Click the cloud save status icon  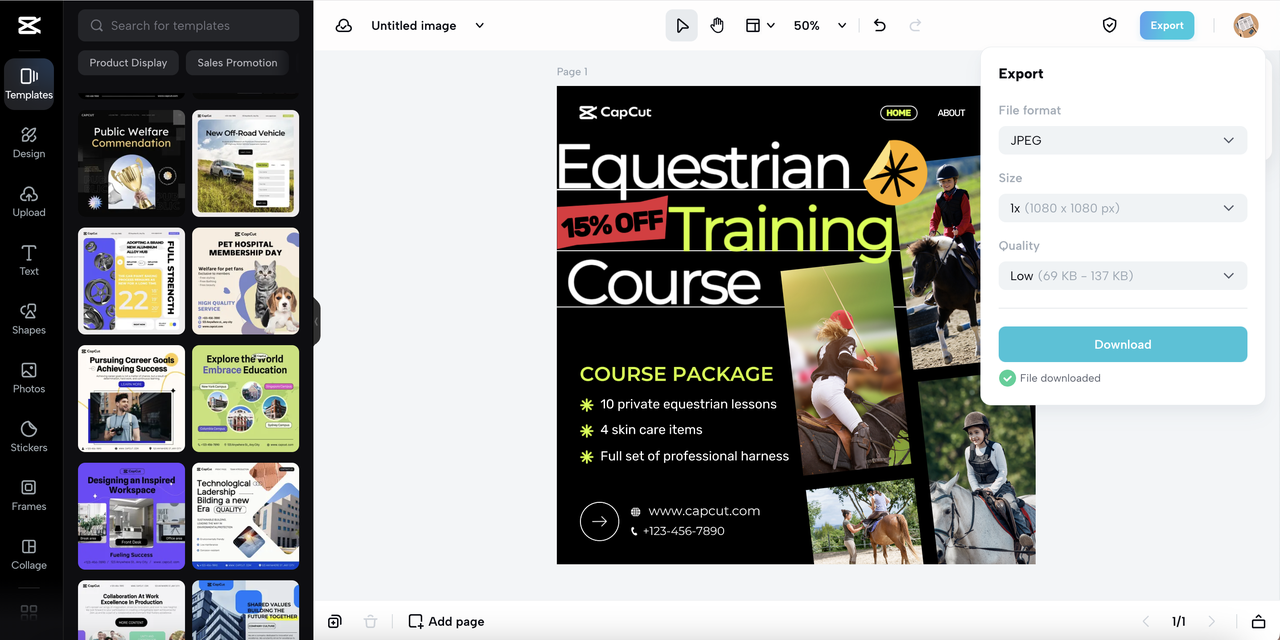pos(343,26)
